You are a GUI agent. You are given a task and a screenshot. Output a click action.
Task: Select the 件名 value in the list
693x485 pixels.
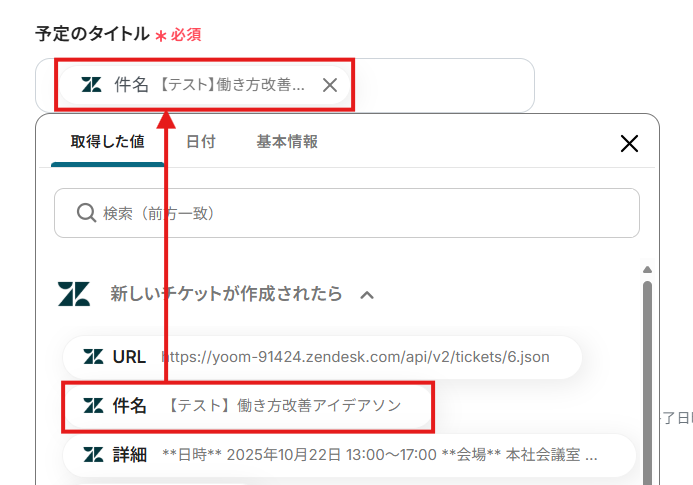click(x=248, y=406)
